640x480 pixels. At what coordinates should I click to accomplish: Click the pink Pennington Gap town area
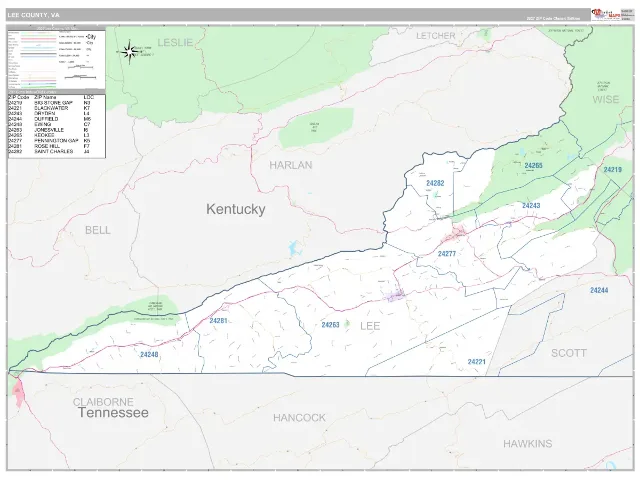click(456, 233)
